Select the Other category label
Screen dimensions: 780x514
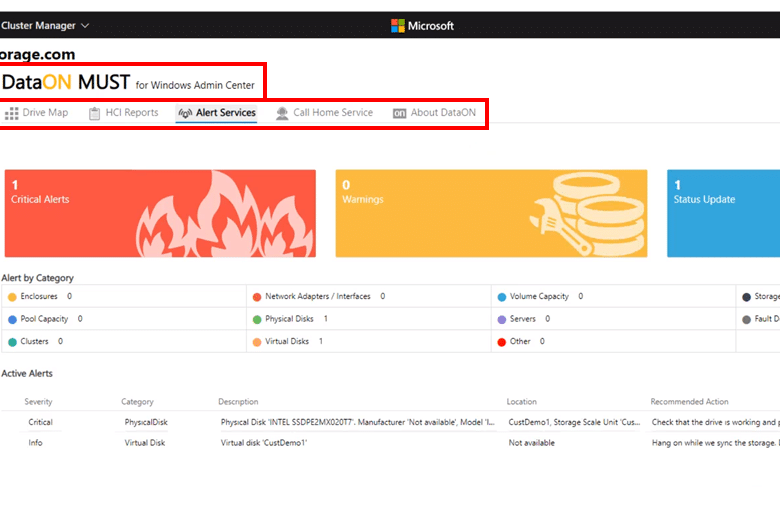pos(520,341)
